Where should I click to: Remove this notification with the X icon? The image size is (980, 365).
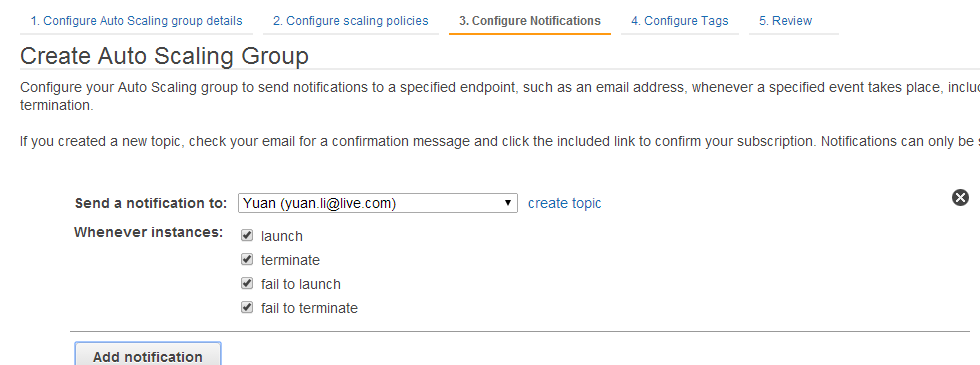tap(960, 198)
